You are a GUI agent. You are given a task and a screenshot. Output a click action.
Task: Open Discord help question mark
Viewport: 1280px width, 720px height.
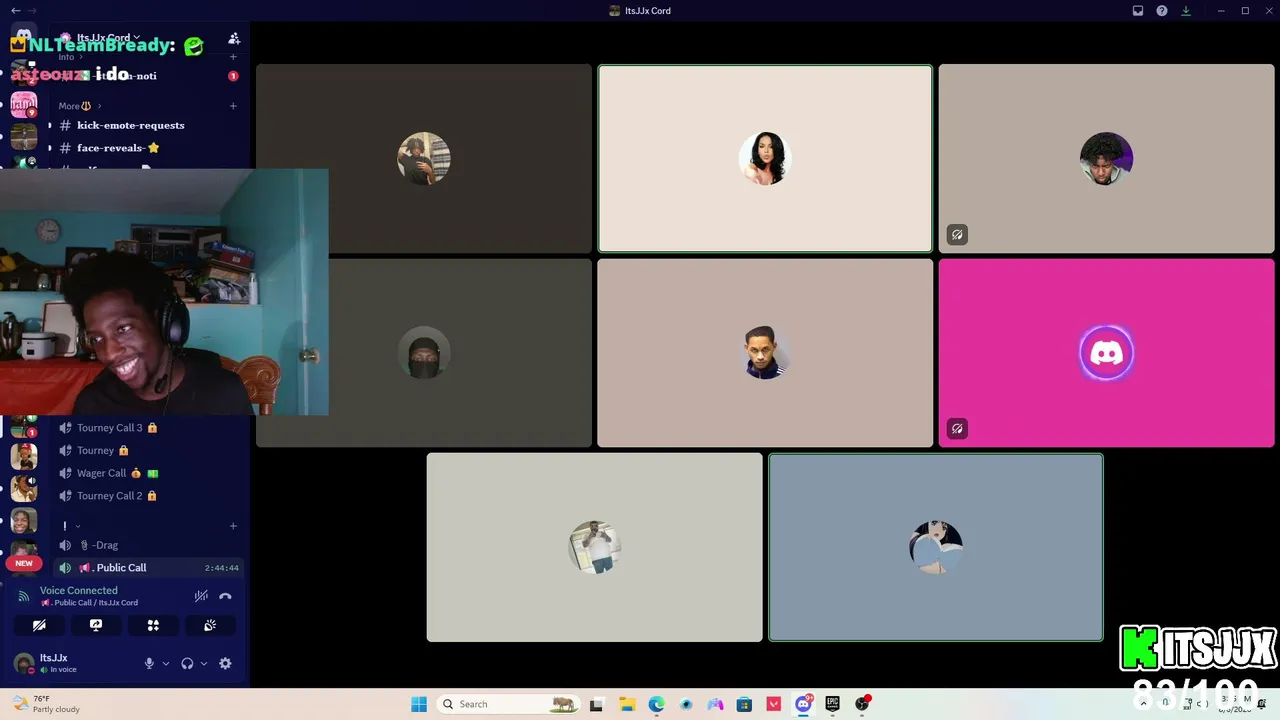(1162, 11)
